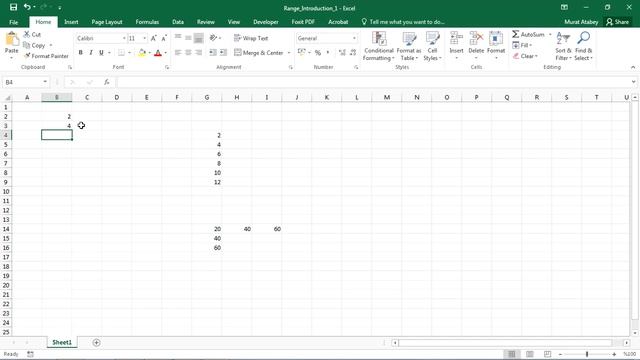Switch to the Data tab
The image size is (640, 360).
178,22
